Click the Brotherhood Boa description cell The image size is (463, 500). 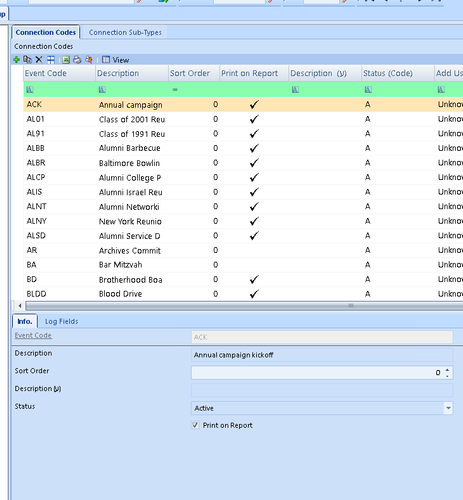click(132, 280)
